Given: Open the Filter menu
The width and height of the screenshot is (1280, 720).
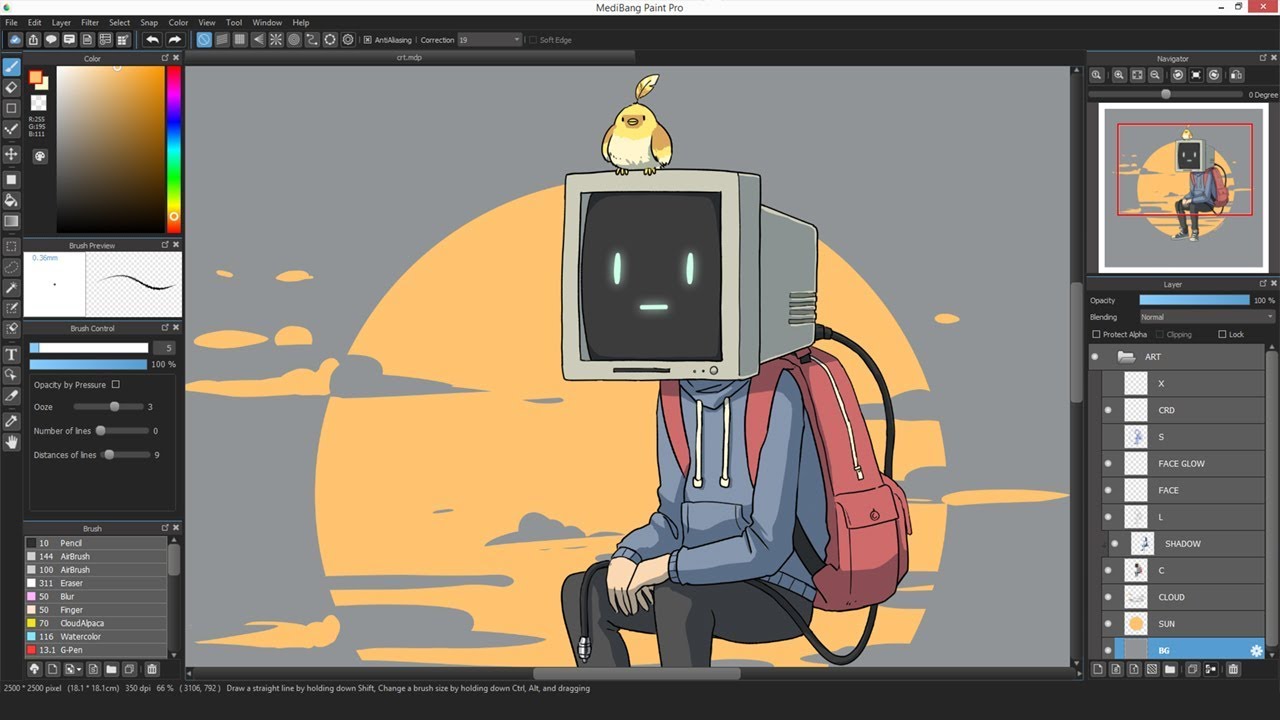Looking at the screenshot, I should 90,22.
